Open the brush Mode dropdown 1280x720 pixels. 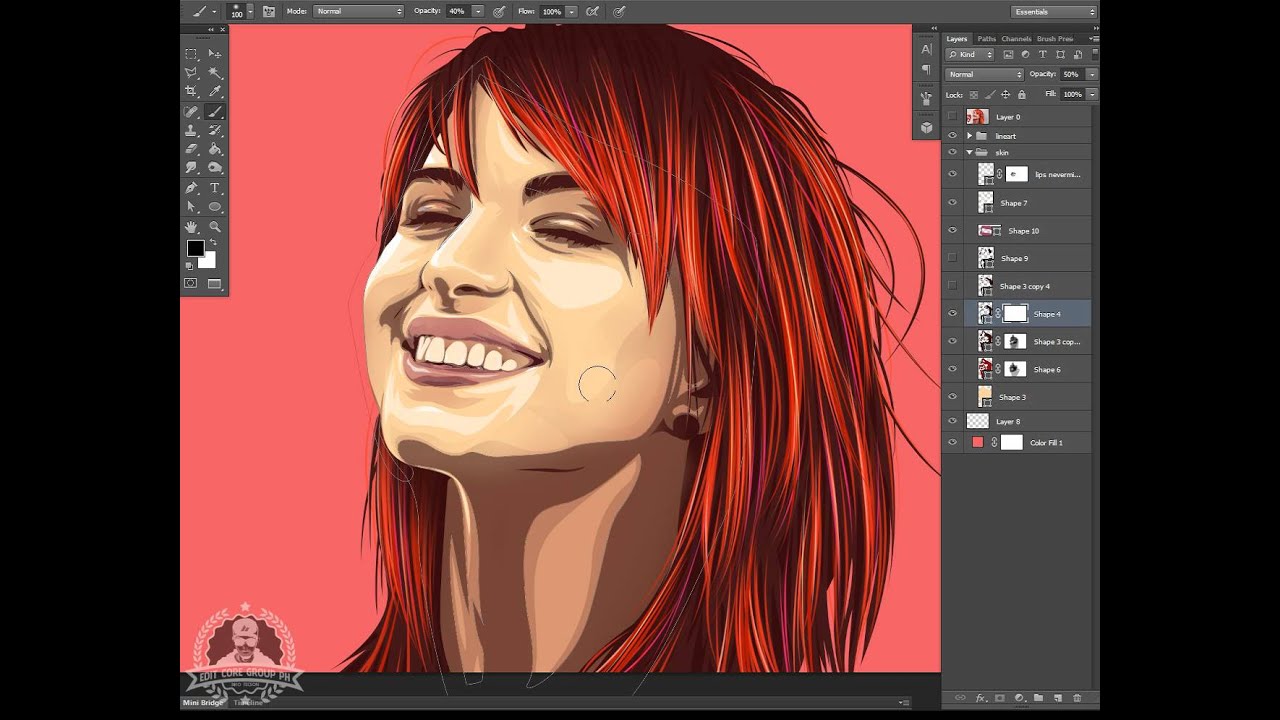click(358, 11)
